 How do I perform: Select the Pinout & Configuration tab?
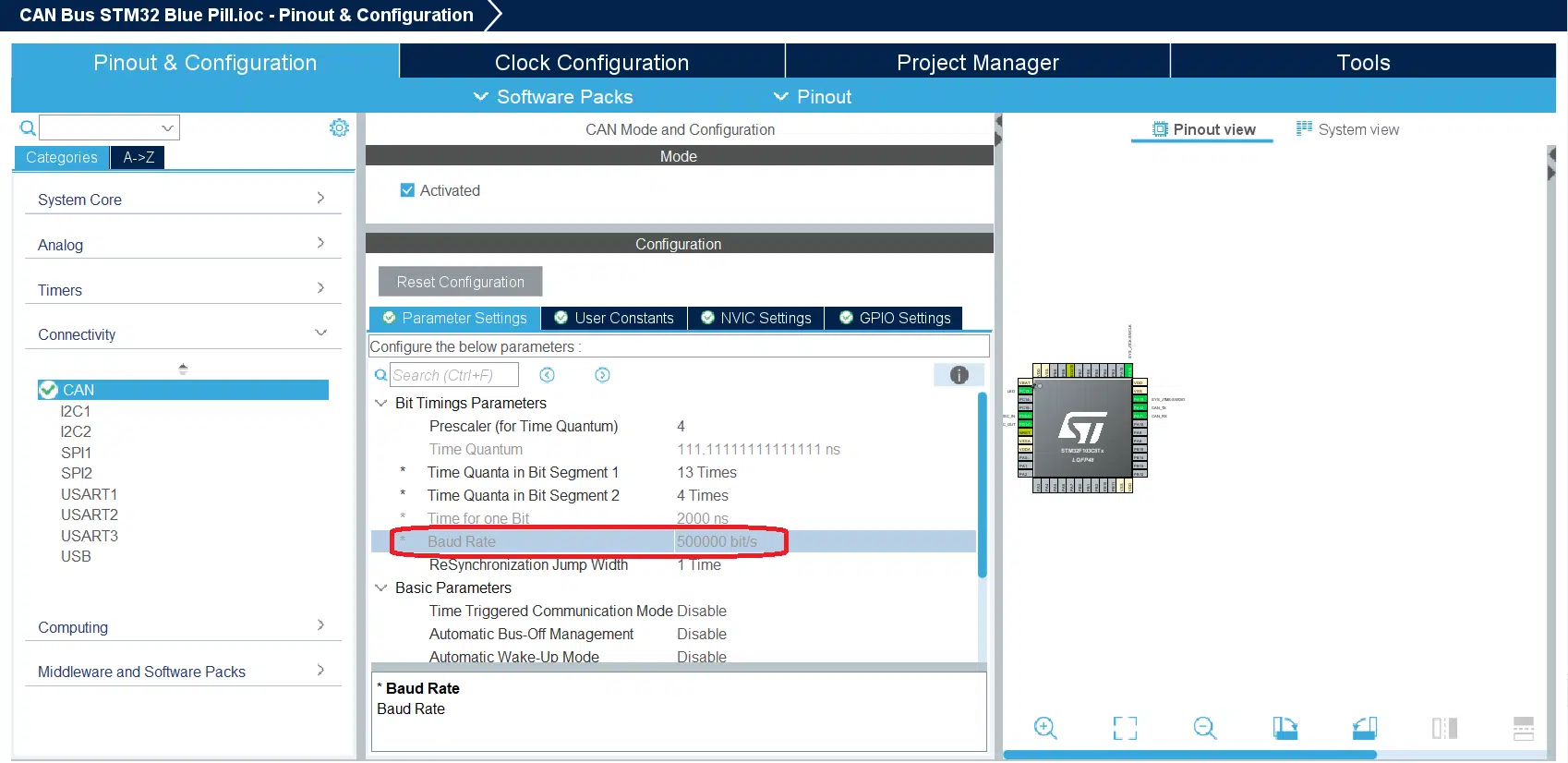point(205,62)
